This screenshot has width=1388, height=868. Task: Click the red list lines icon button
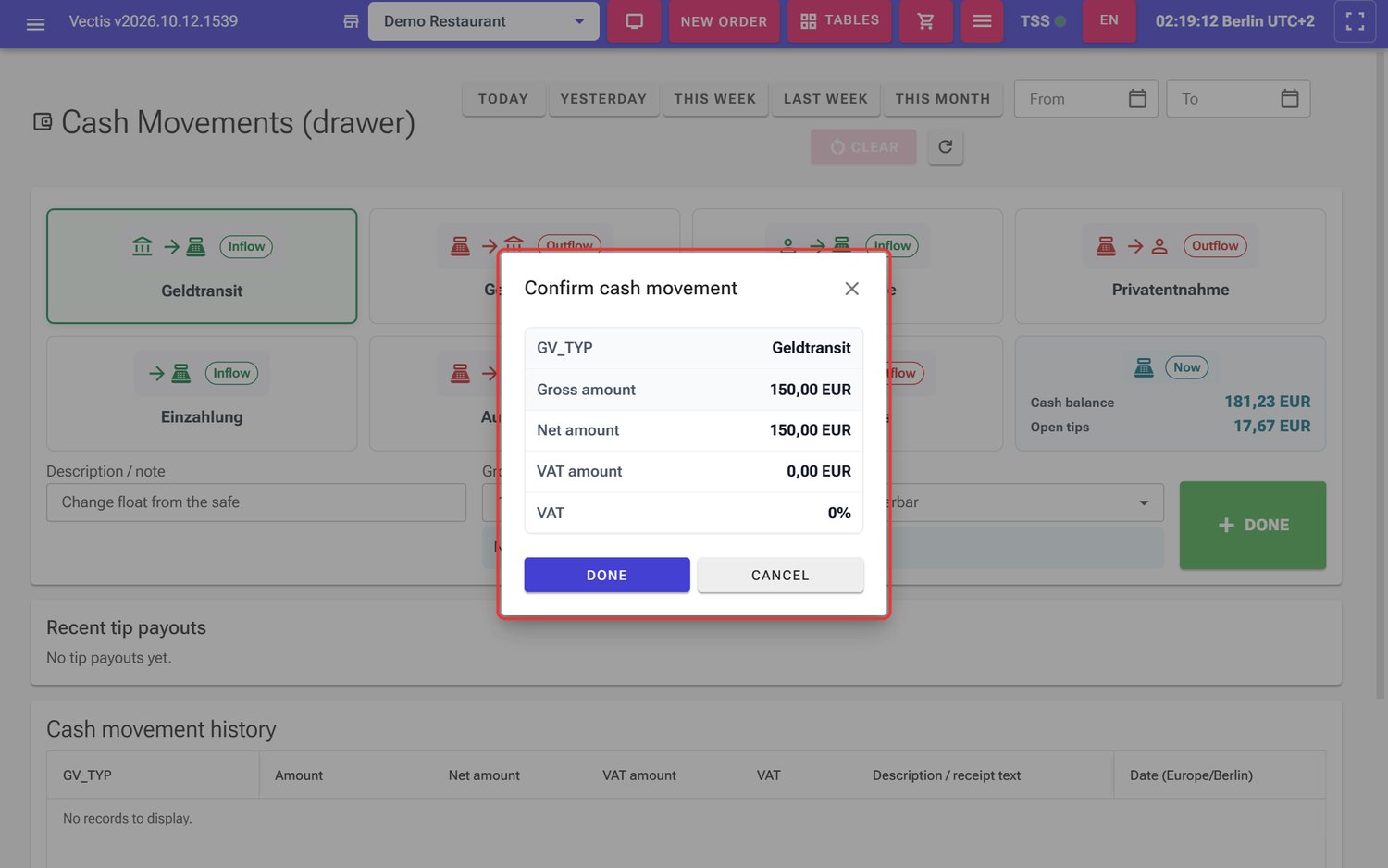pos(982,21)
